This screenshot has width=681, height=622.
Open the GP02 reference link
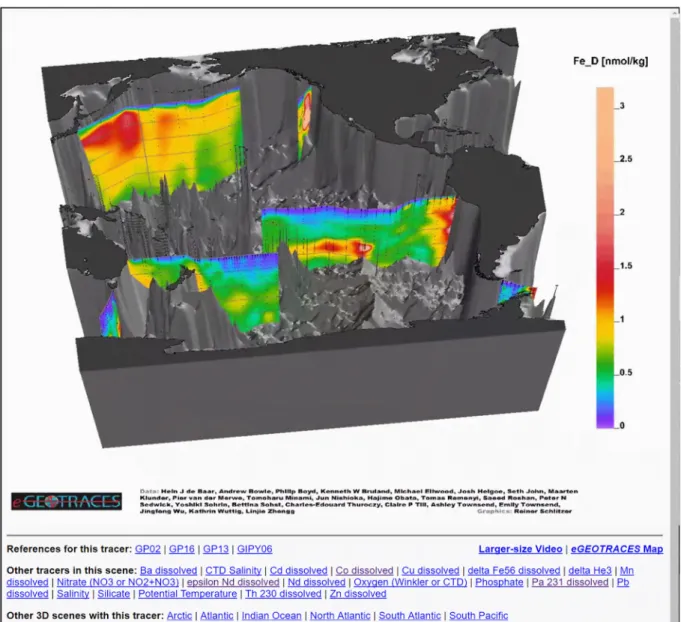[x=148, y=549]
